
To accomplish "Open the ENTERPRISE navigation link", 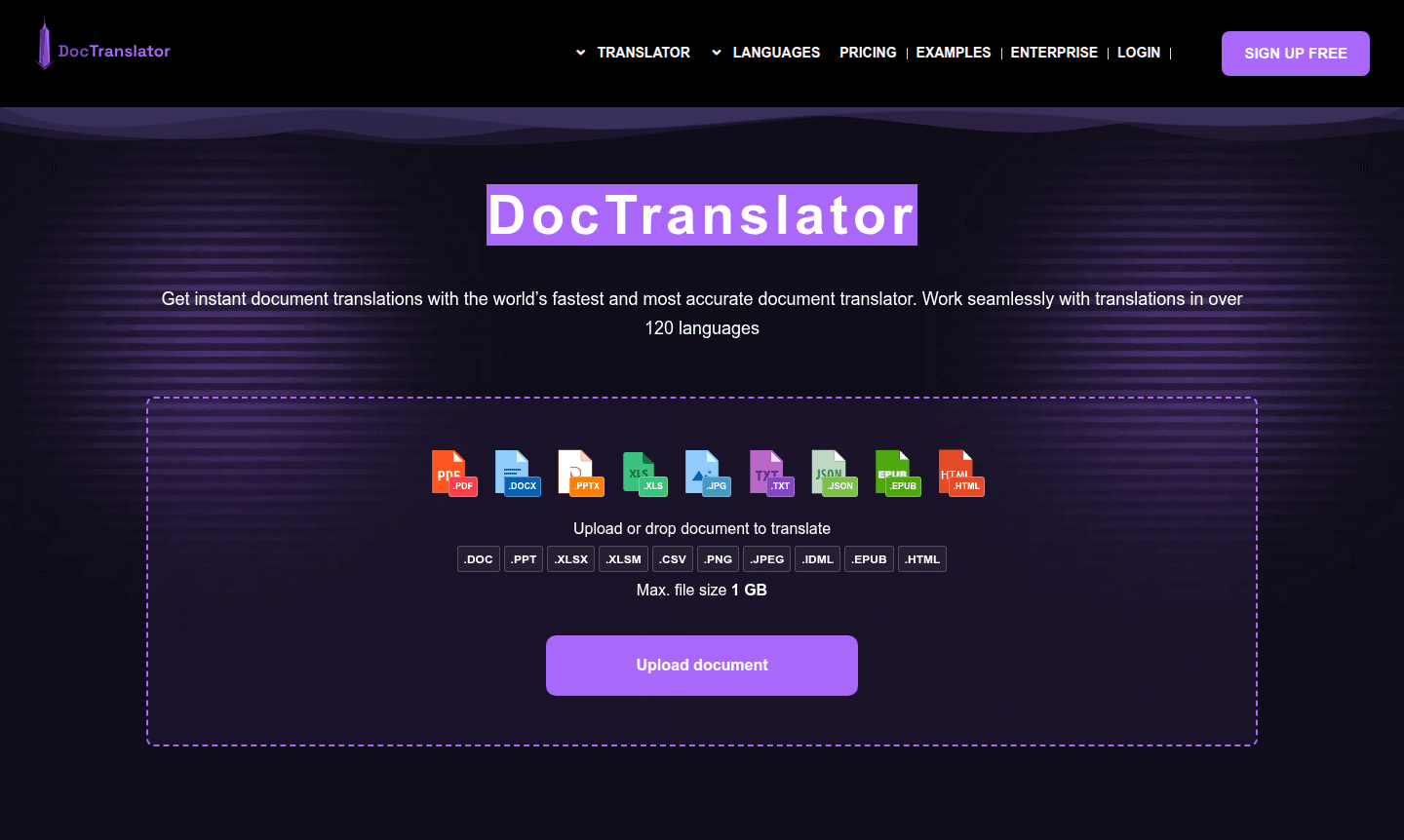I will [1054, 53].
